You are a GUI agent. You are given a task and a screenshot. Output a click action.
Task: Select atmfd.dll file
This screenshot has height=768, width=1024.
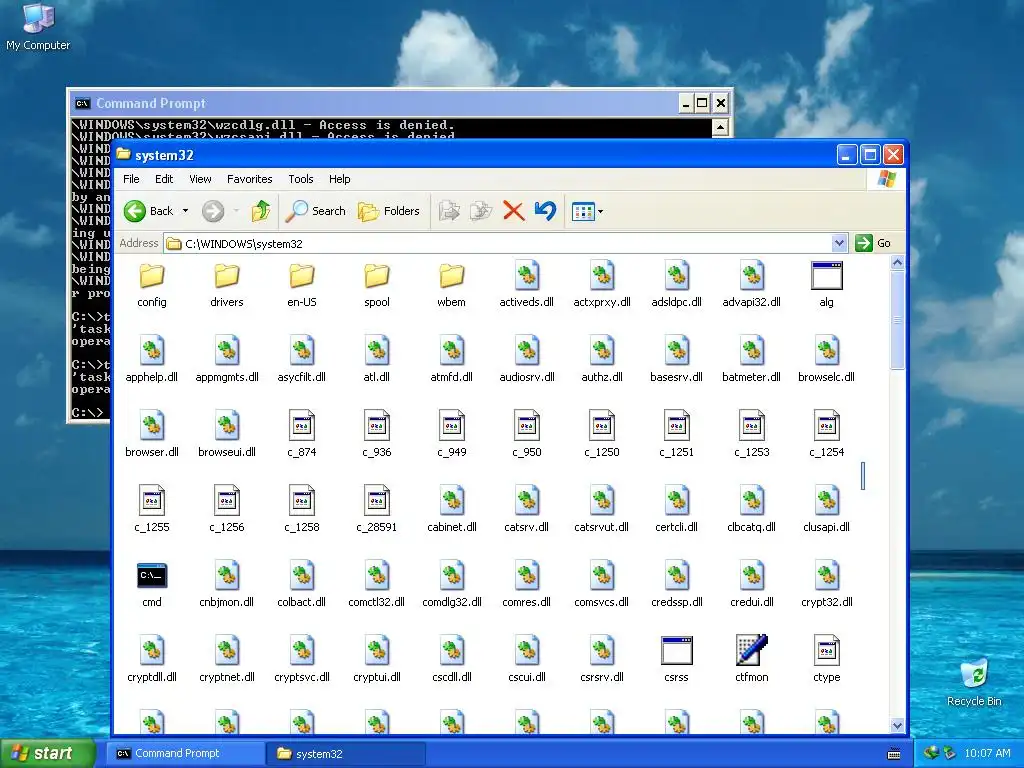[x=451, y=359]
